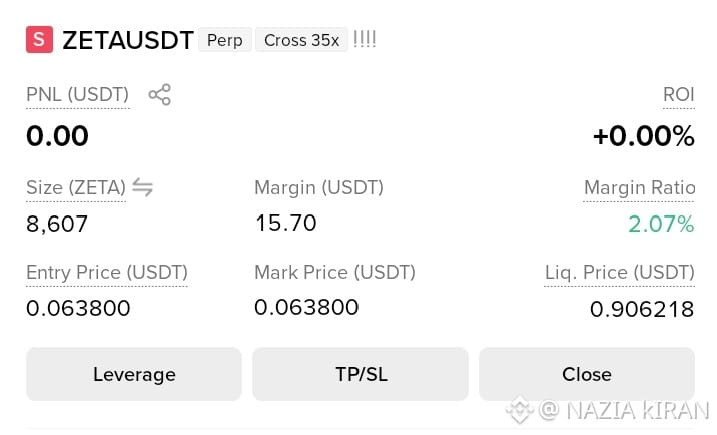The width and height of the screenshot is (717, 435).
Task: Click the Margin Ratio label
Action: 639,188
